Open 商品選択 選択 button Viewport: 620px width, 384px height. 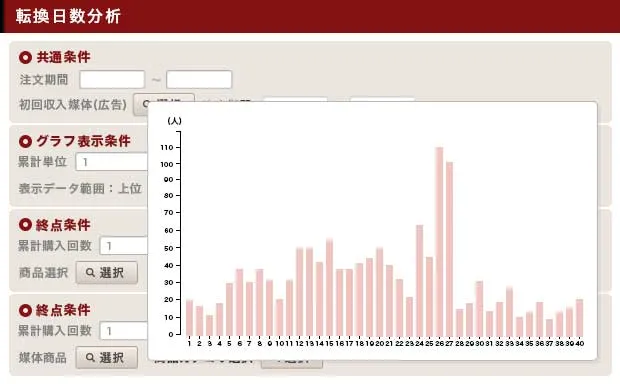(107, 272)
